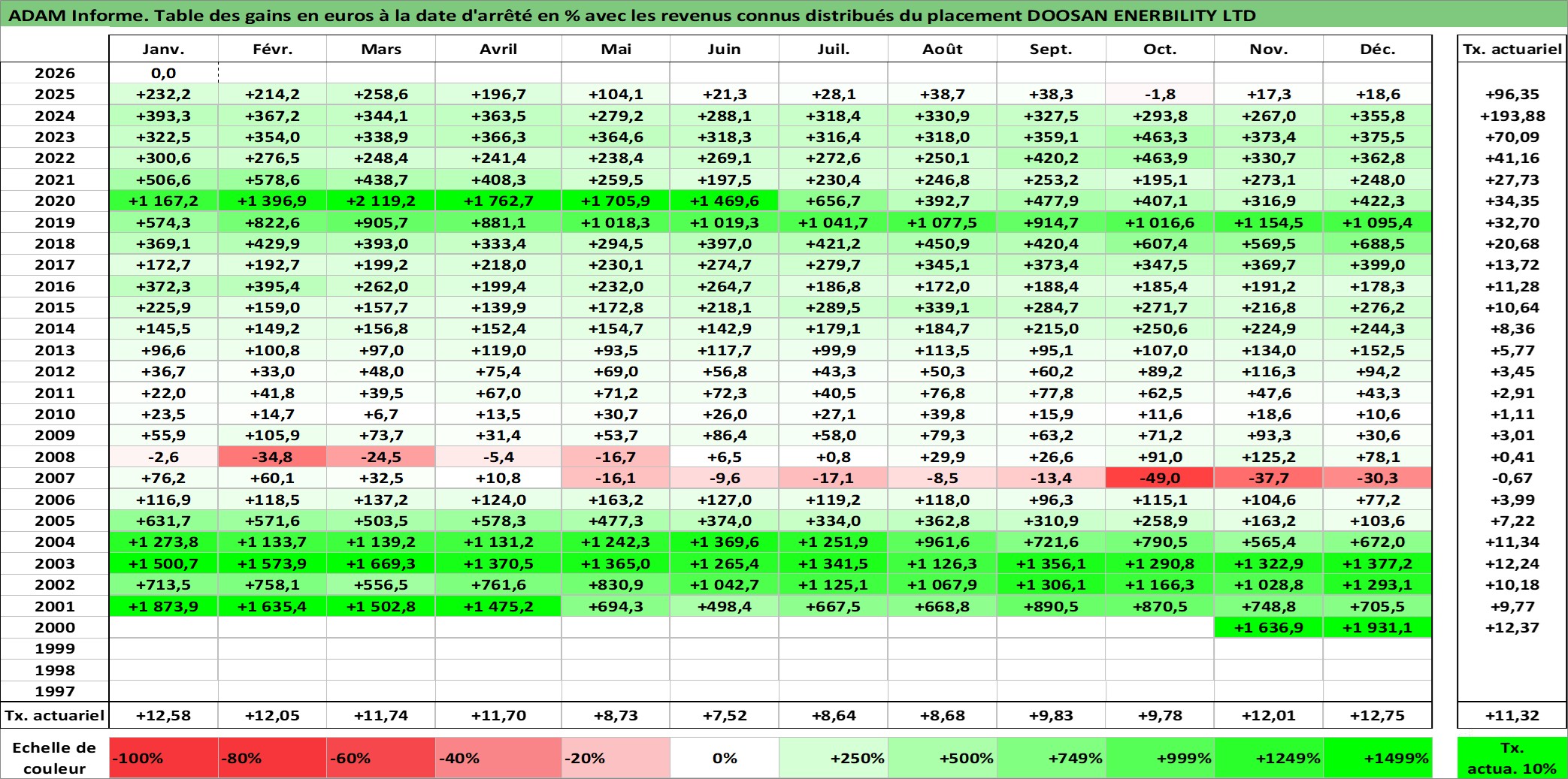Select the 1997 row label
Image resolution: width=1568 pixels, height=779 pixels.
[55, 691]
